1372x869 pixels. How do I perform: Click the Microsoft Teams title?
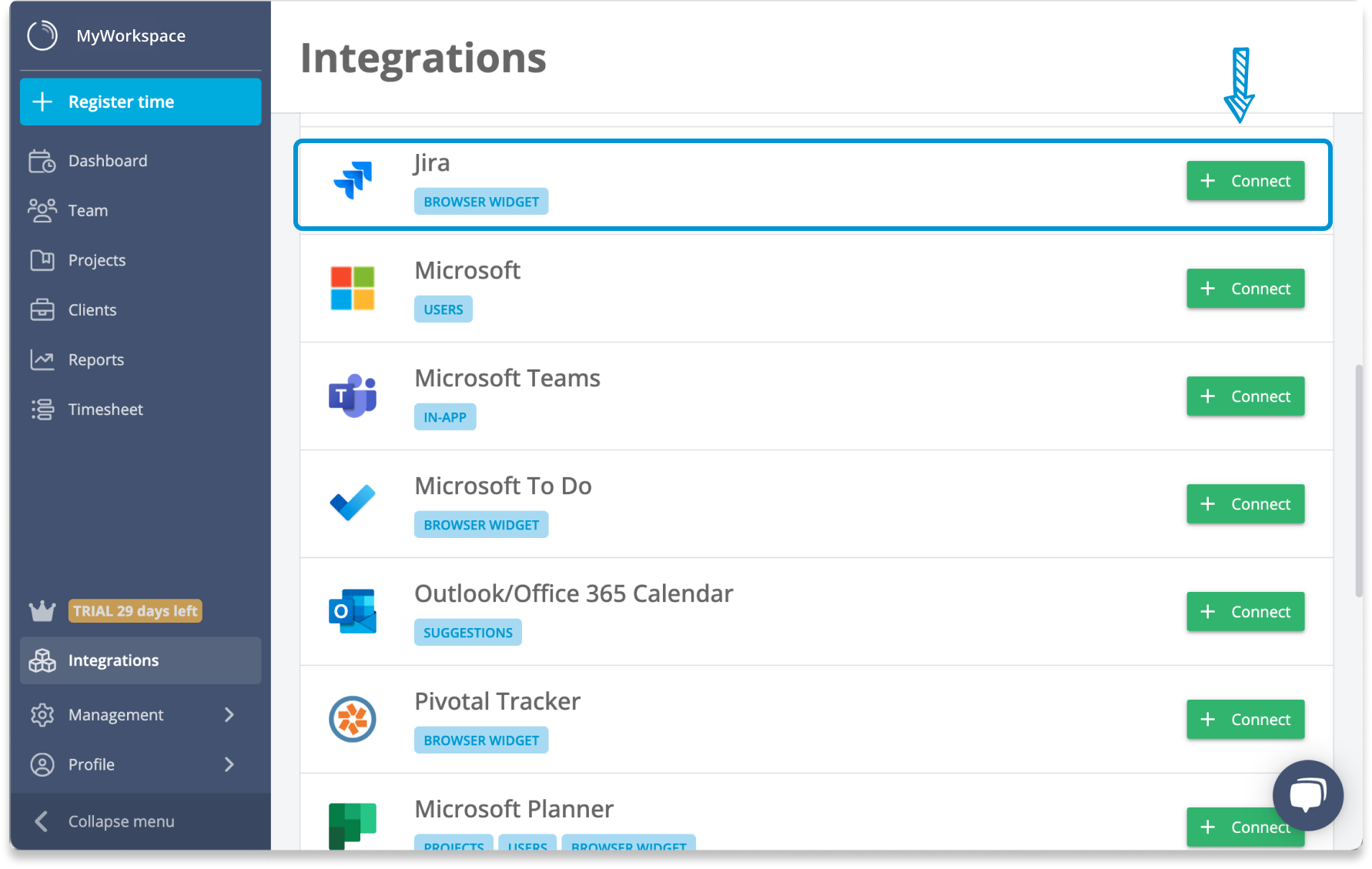507,378
